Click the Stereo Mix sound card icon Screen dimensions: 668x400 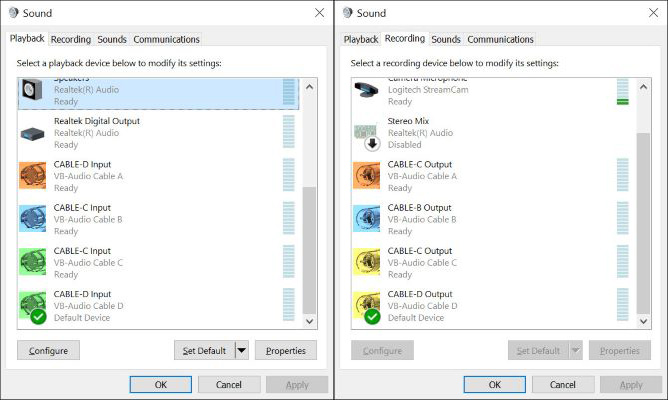click(366, 132)
